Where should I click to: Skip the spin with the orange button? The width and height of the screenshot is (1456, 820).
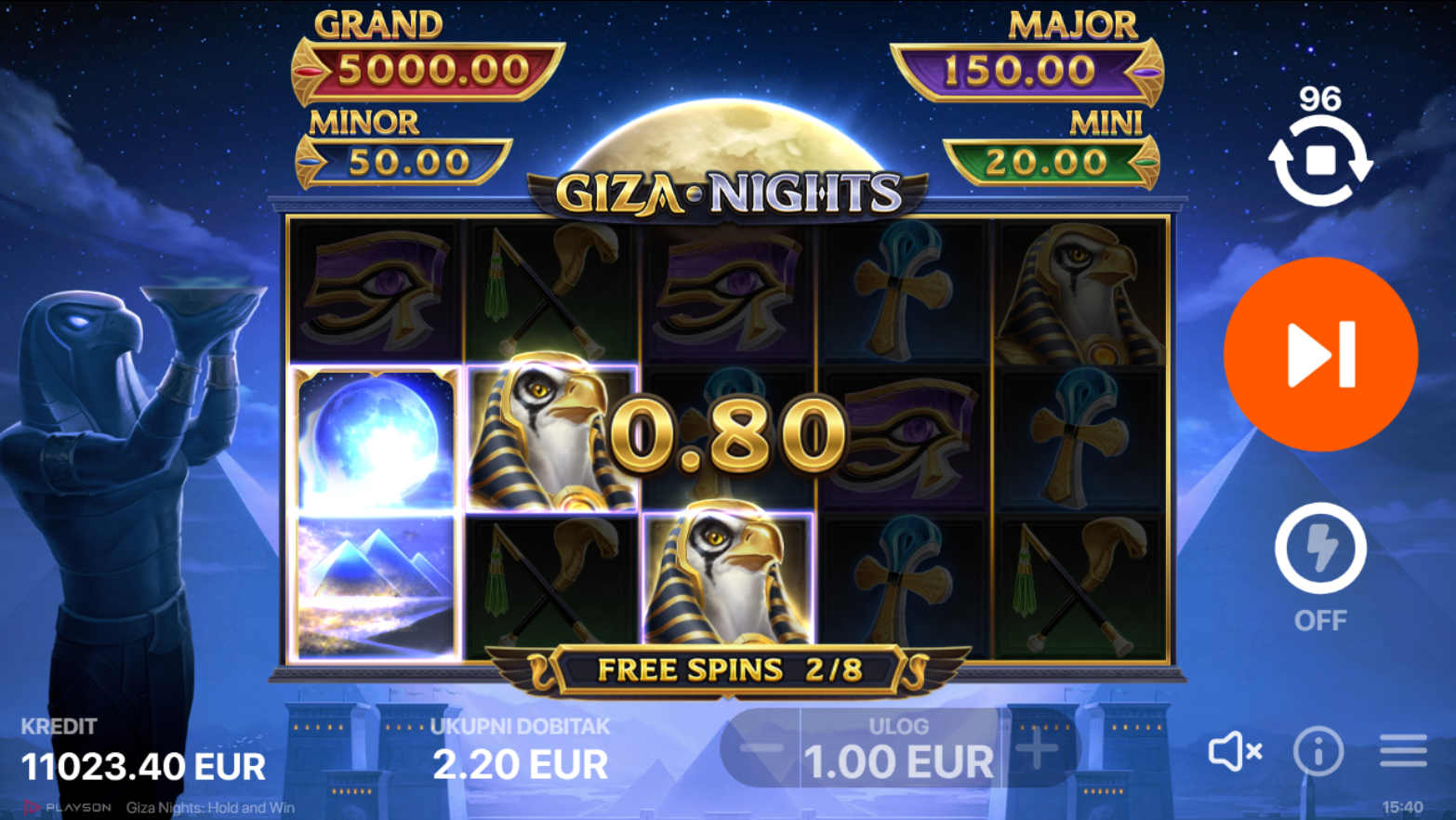(x=1320, y=354)
